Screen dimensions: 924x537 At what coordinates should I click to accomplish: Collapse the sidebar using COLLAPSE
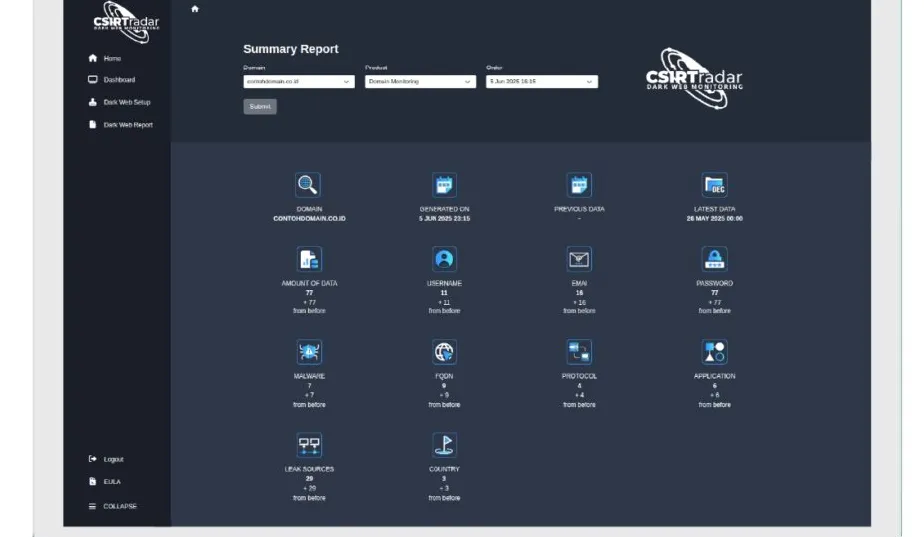tap(119, 506)
